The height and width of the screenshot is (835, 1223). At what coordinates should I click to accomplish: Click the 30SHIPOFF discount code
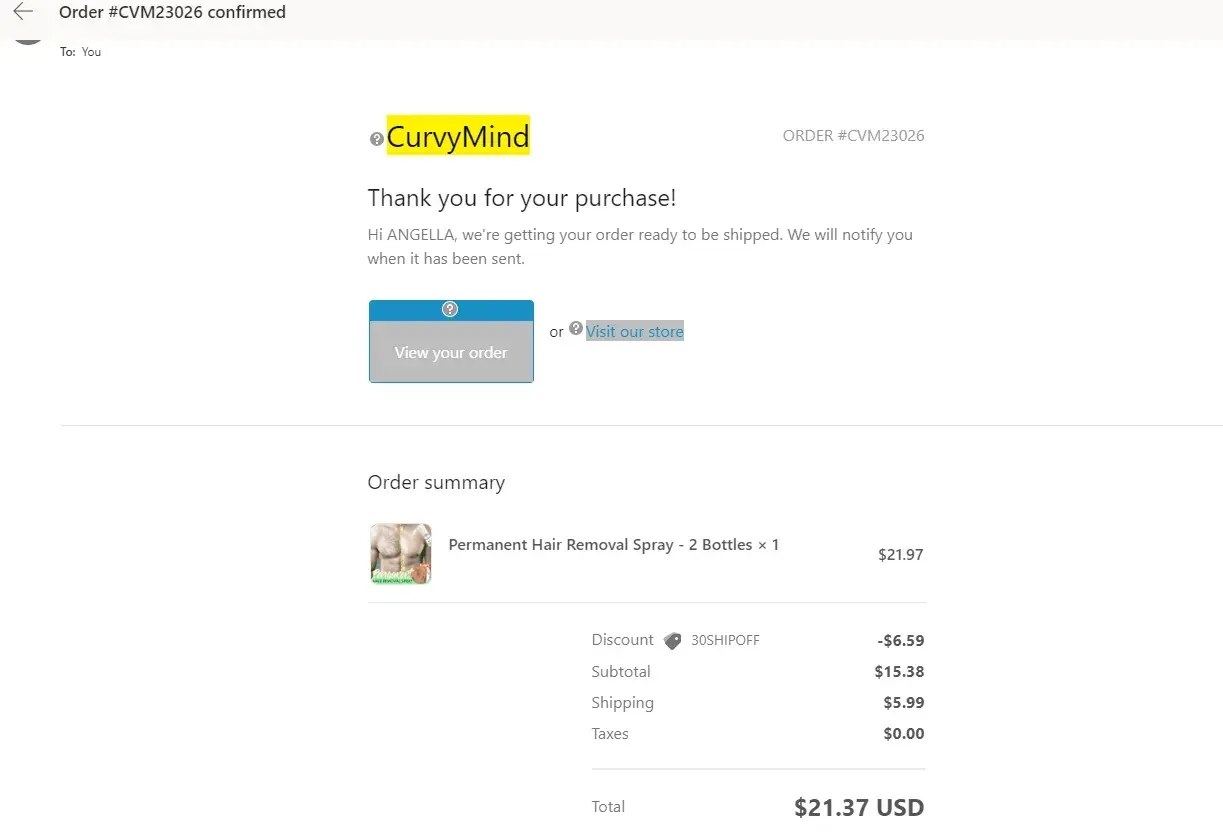[725, 640]
